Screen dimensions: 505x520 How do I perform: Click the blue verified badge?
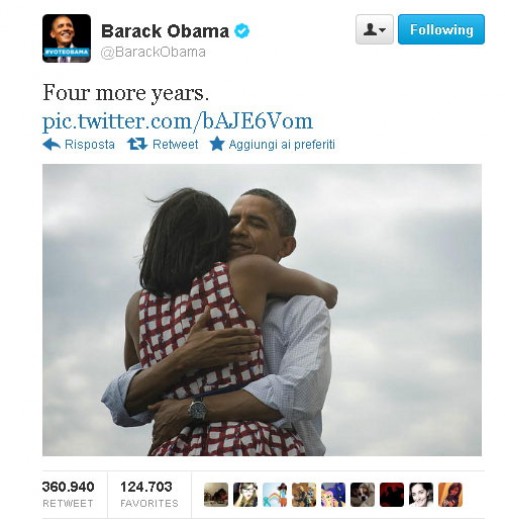point(242,31)
